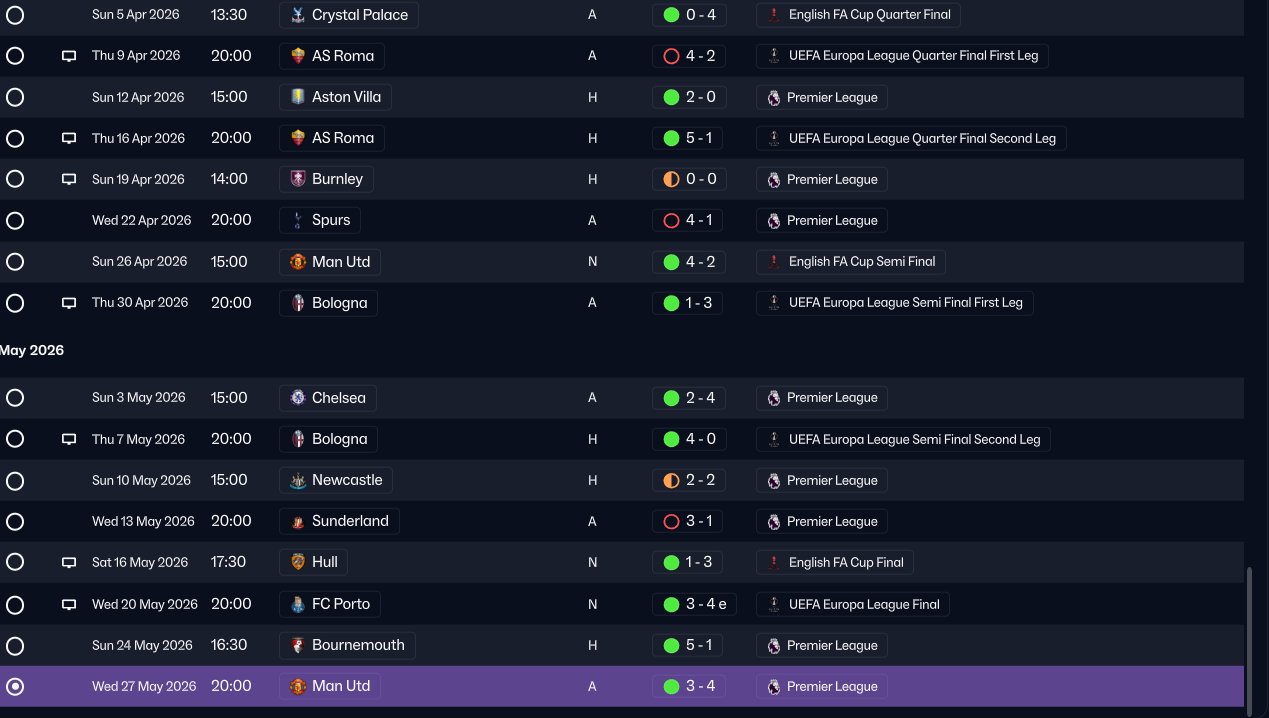Image resolution: width=1269 pixels, height=718 pixels.
Task: Open UEFA Europa League Semi Final Second Leg tag
Action: coord(904,439)
